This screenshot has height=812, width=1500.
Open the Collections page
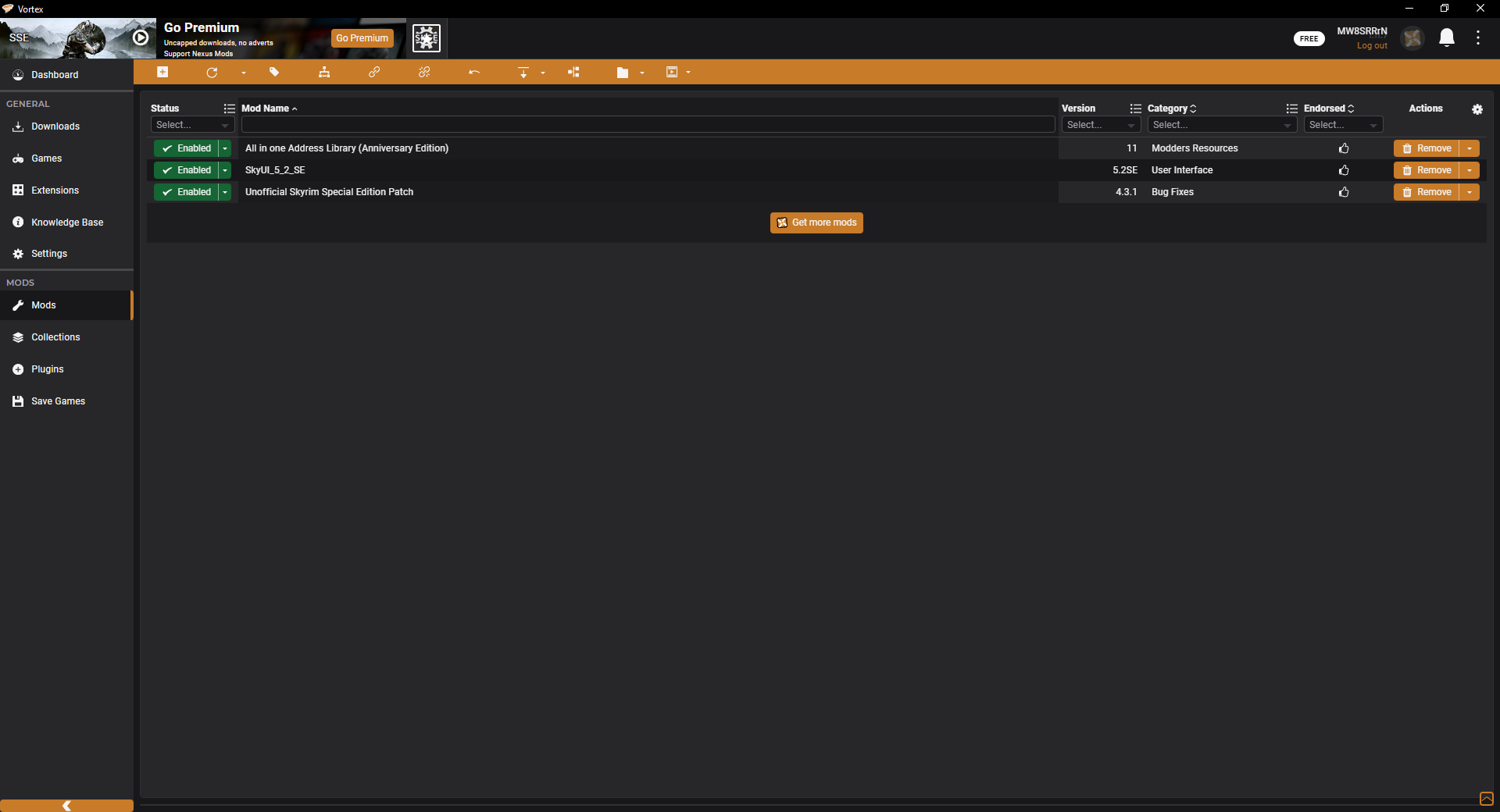point(66,337)
